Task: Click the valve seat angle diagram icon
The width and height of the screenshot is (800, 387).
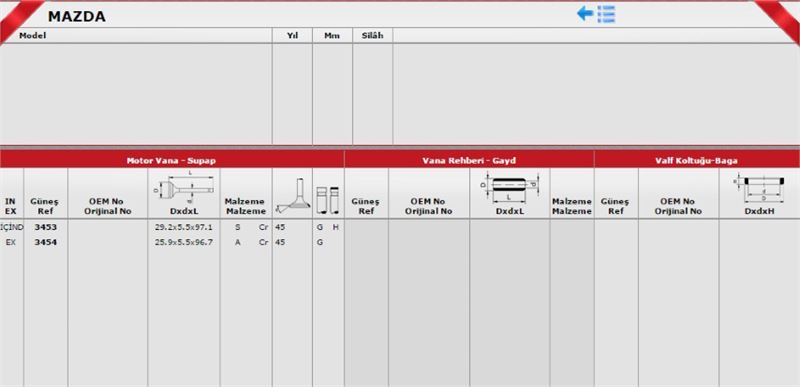Action: tap(292, 196)
